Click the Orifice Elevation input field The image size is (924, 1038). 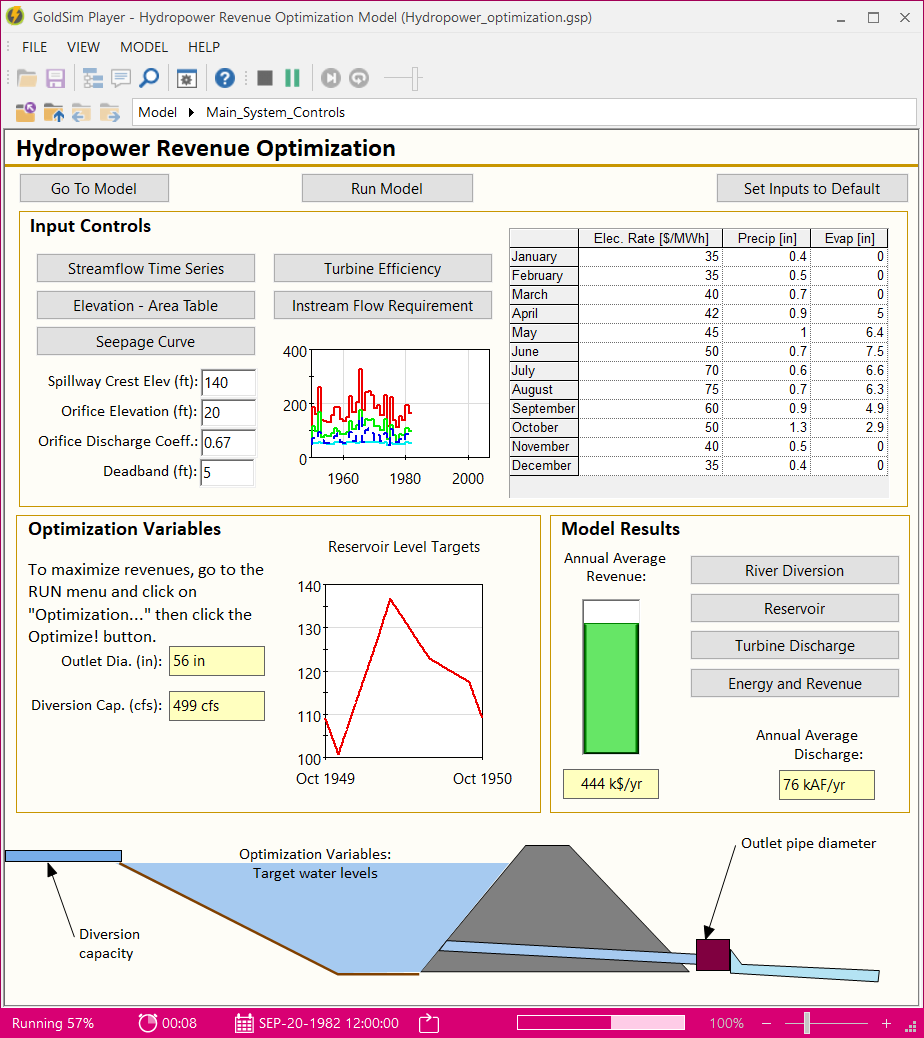click(228, 412)
